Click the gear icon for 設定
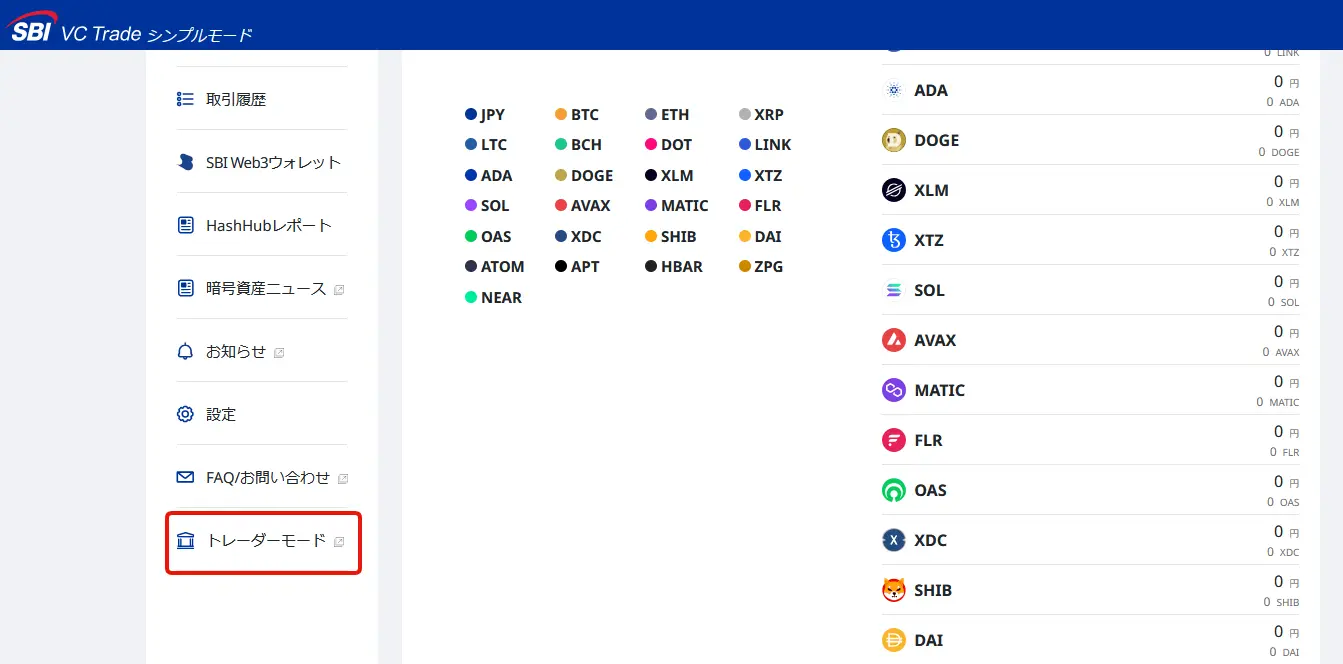Viewport: 1343px width, 664px height. tap(185, 414)
